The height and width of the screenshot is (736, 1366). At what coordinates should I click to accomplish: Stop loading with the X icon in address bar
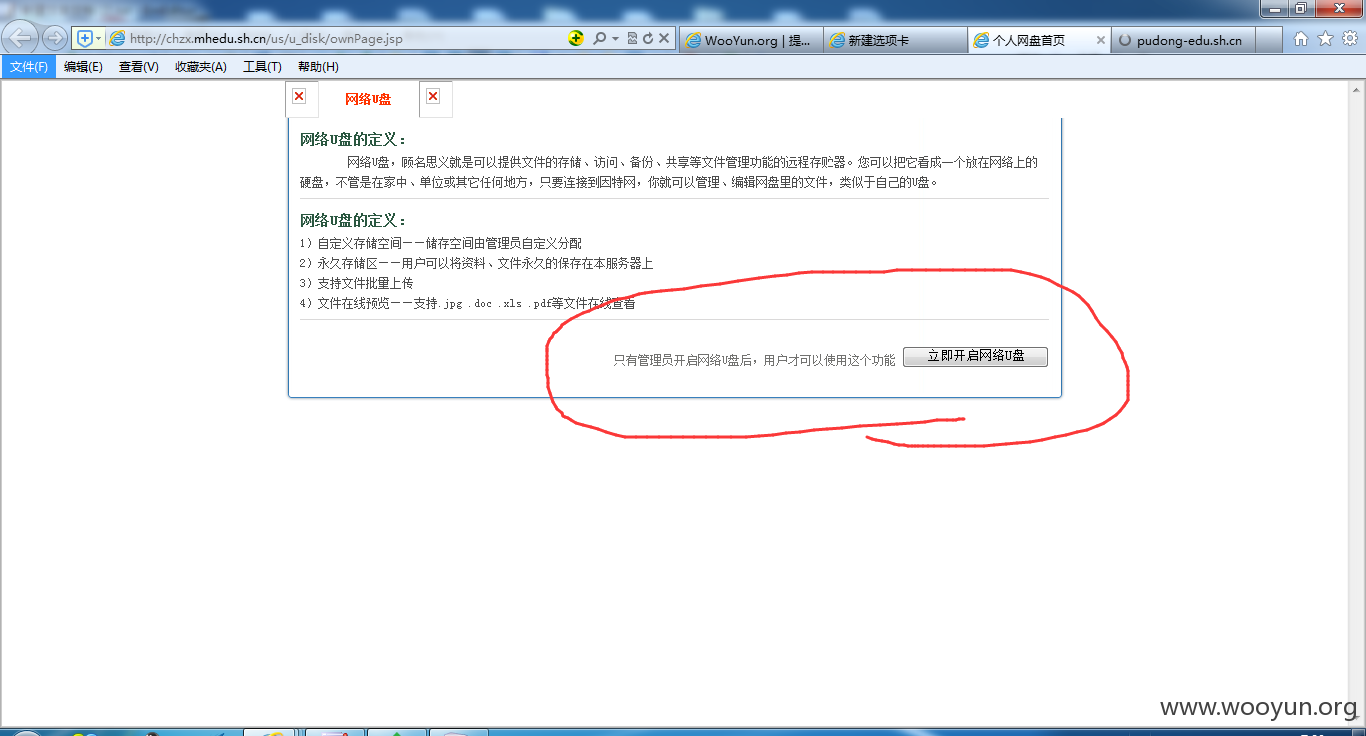pyautogui.click(x=663, y=39)
